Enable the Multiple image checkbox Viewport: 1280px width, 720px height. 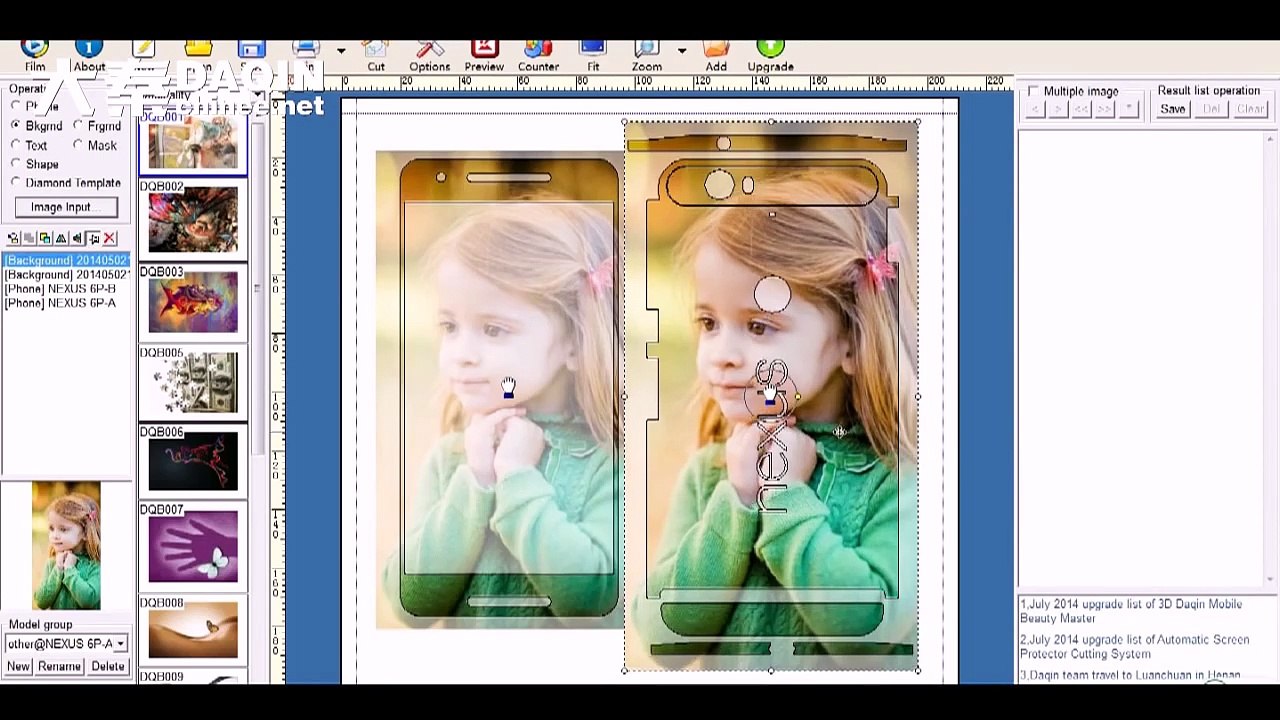(x=1034, y=91)
